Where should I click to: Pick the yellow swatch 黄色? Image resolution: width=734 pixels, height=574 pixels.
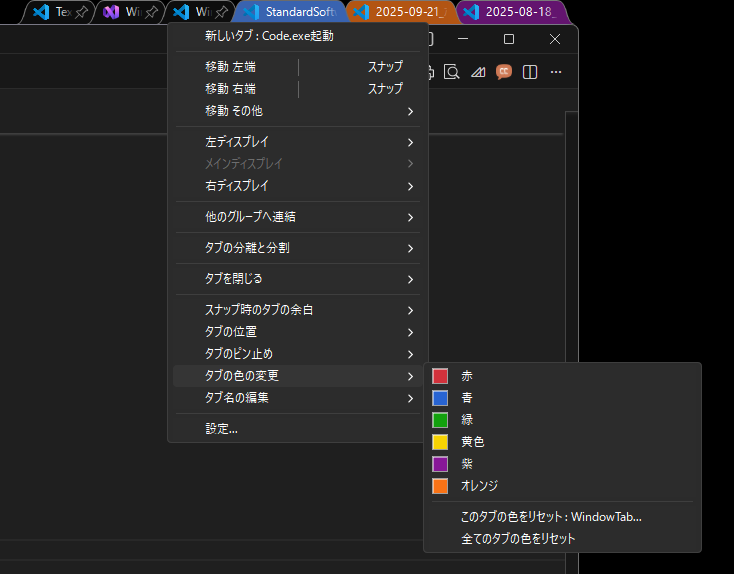point(440,442)
